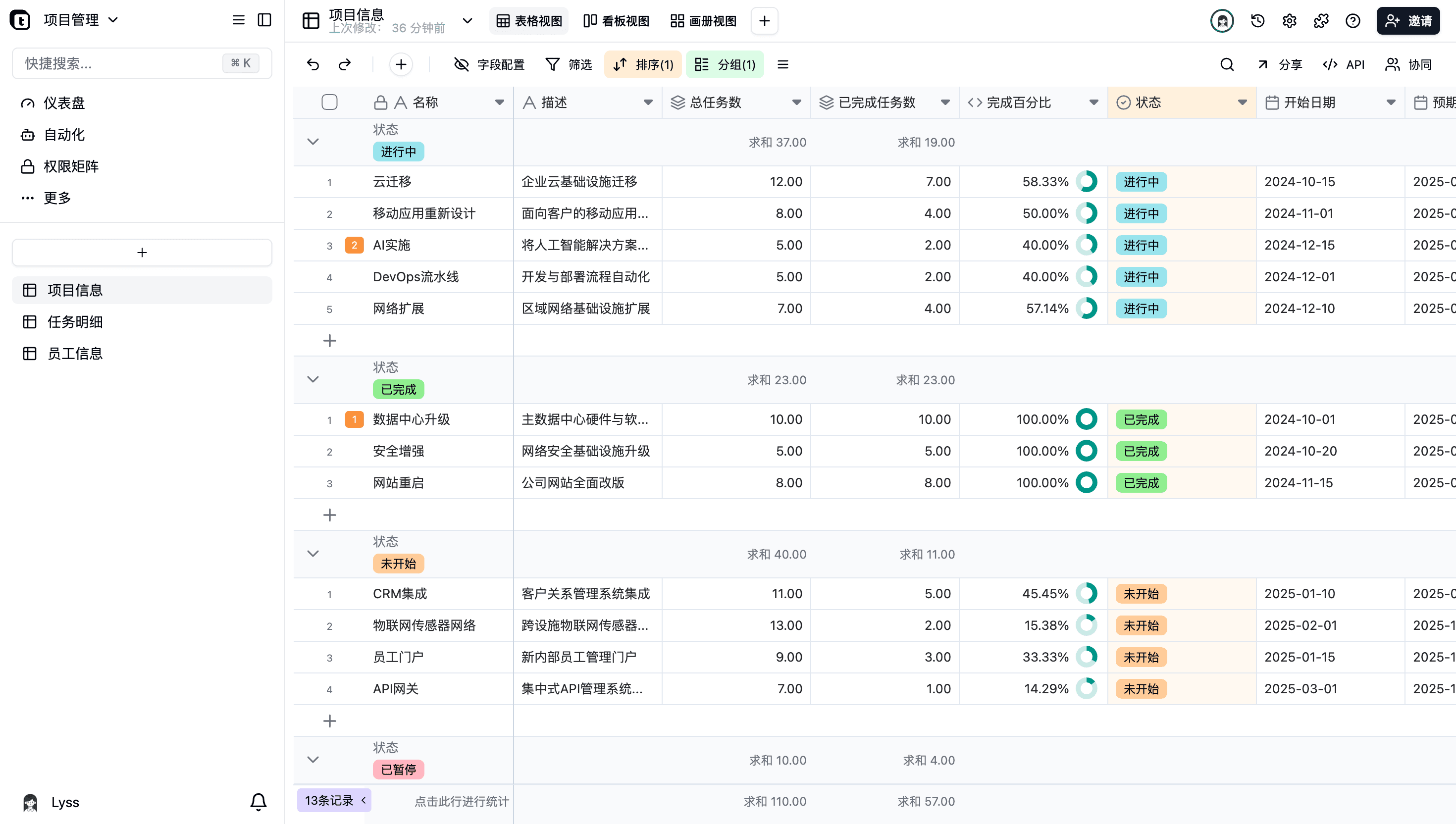Viewport: 1456px width, 824px height.
Task: Switch to the 看板视图 view
Action: point(616,21)
